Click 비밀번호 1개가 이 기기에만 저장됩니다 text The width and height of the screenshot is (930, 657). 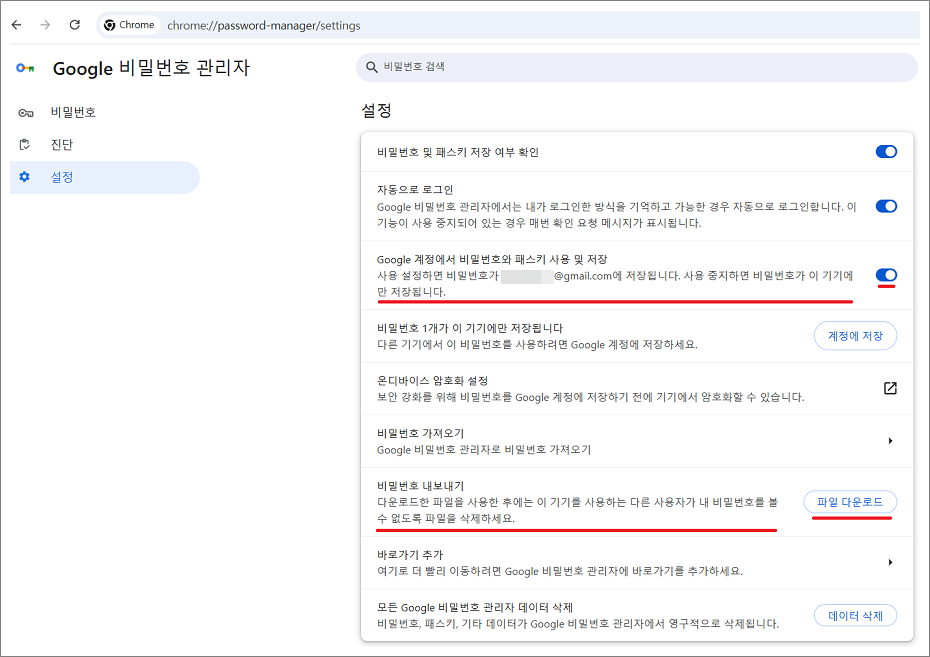pos(470,328)
